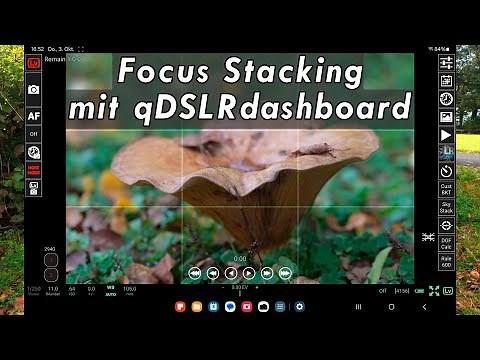Open the blue chat bubble messages app
Screen dimensions: 480x360
coord(230,307)
